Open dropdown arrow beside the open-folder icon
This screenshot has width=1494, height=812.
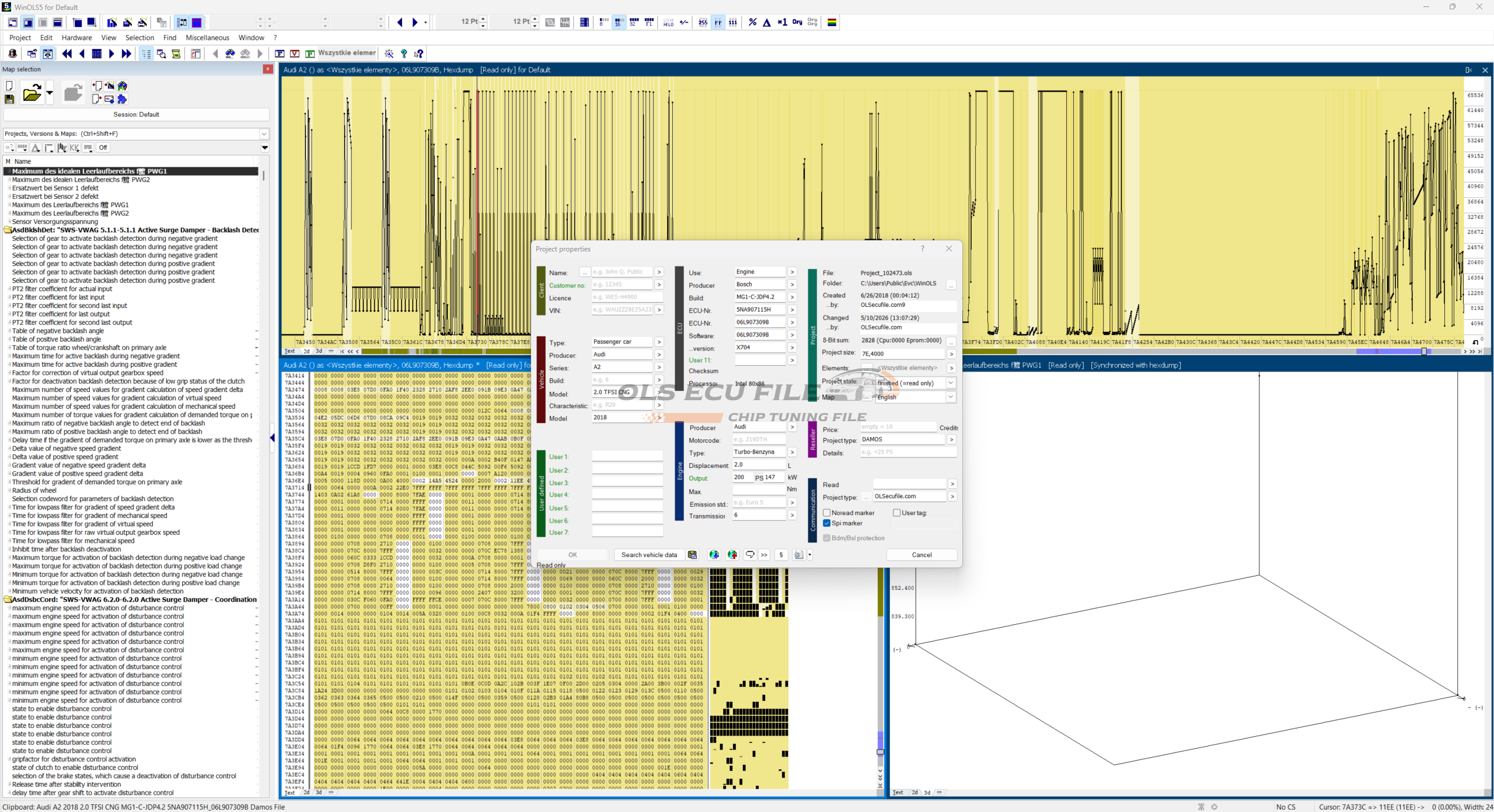click(x=50, y=93)
